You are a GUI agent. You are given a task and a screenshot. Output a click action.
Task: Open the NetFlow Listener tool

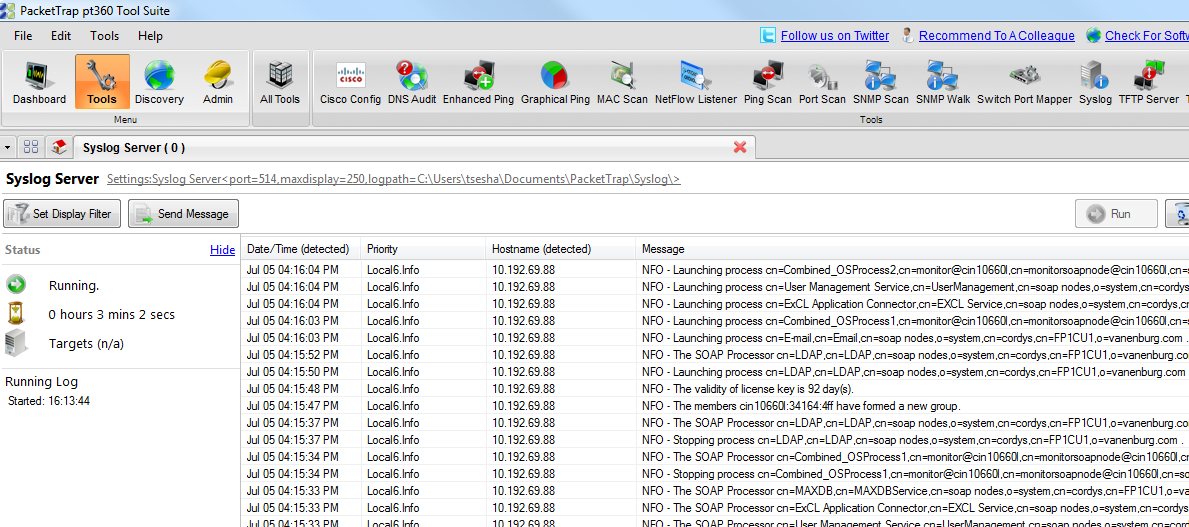coord(695,82)
